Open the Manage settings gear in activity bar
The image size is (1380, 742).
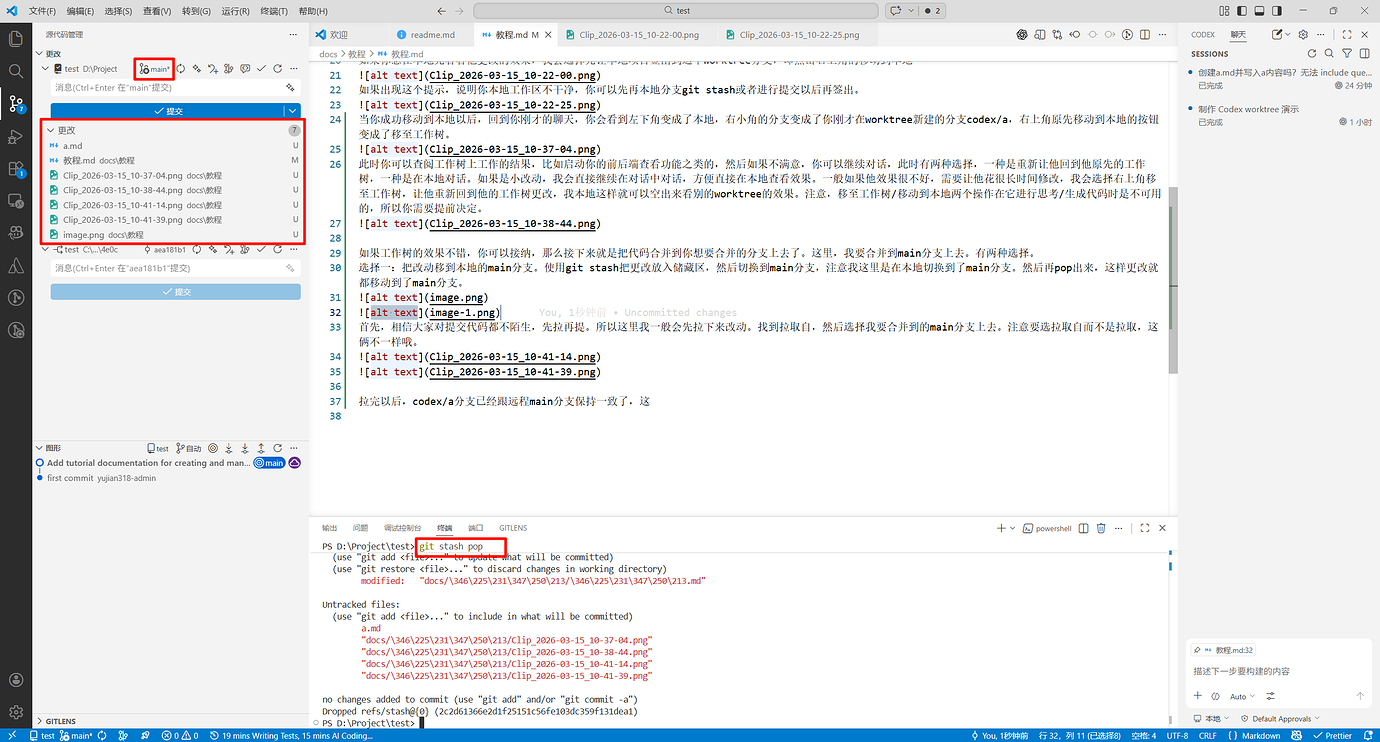[16, 713]
